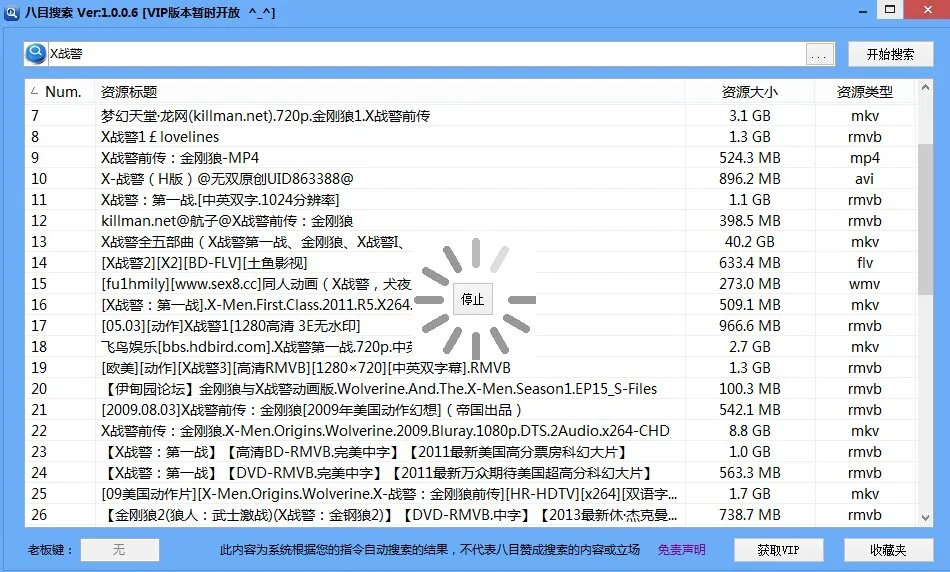Select row 18 飞鸟娱乐 bbs.hdbird.com result
The width and height of the screenshot is (950, 572).
[470, 347]
